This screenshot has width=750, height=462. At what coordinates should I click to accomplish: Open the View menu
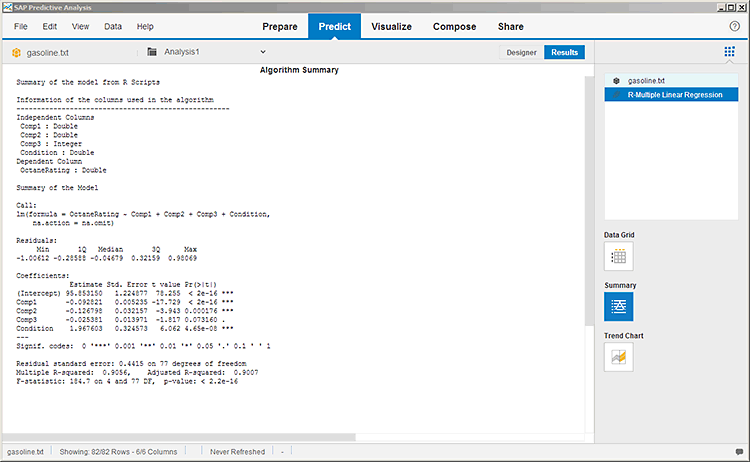click(80, 26)
